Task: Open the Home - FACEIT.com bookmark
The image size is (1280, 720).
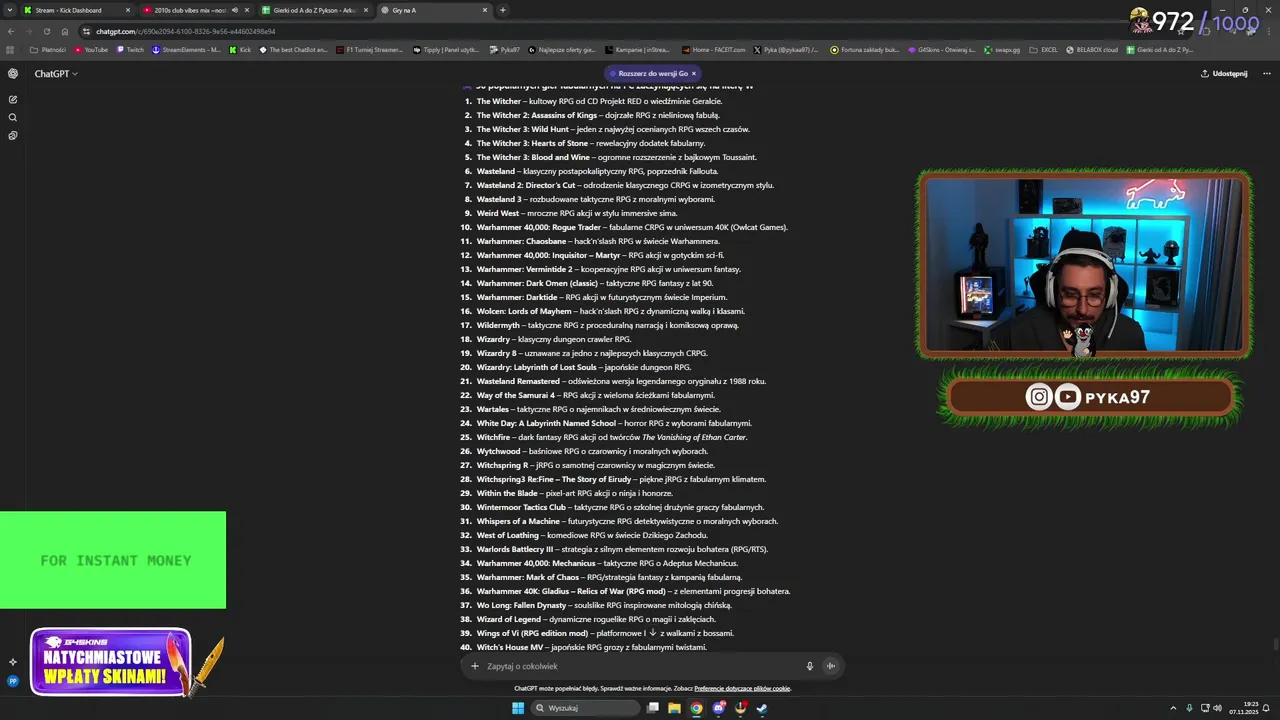Action: [713, 49]
